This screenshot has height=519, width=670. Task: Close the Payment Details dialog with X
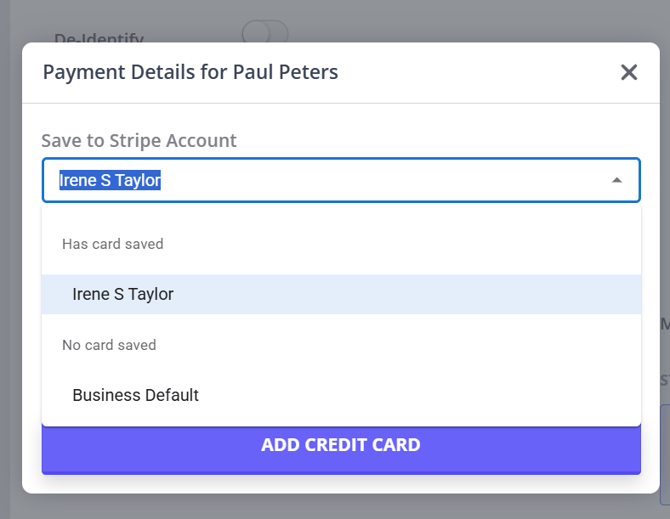click(x=628, y=72)
